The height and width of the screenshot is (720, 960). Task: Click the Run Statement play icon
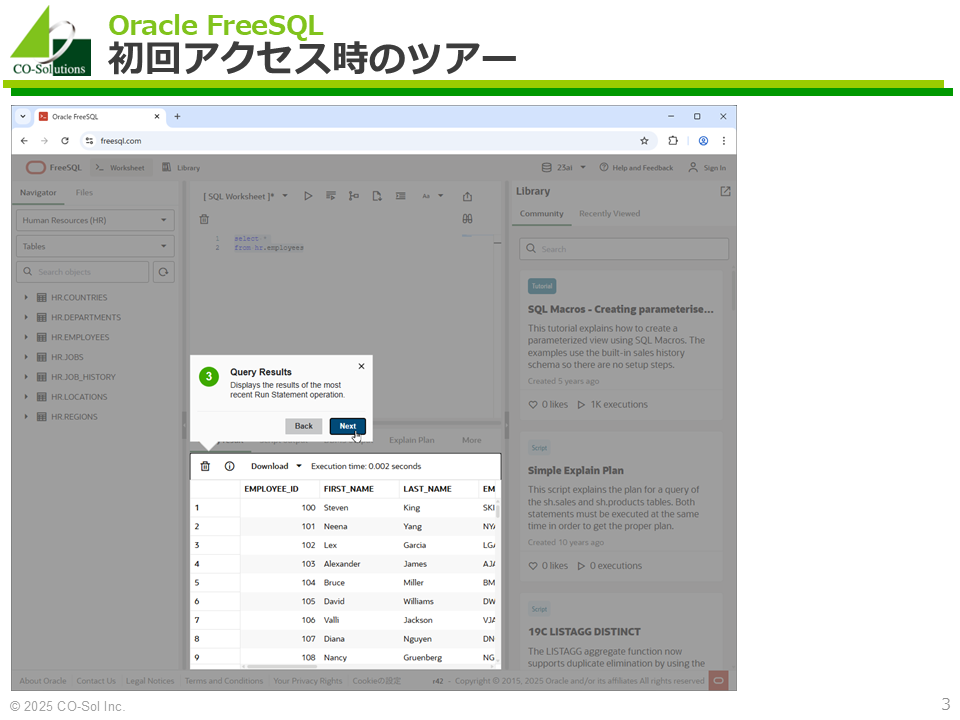tap(308, 196)
